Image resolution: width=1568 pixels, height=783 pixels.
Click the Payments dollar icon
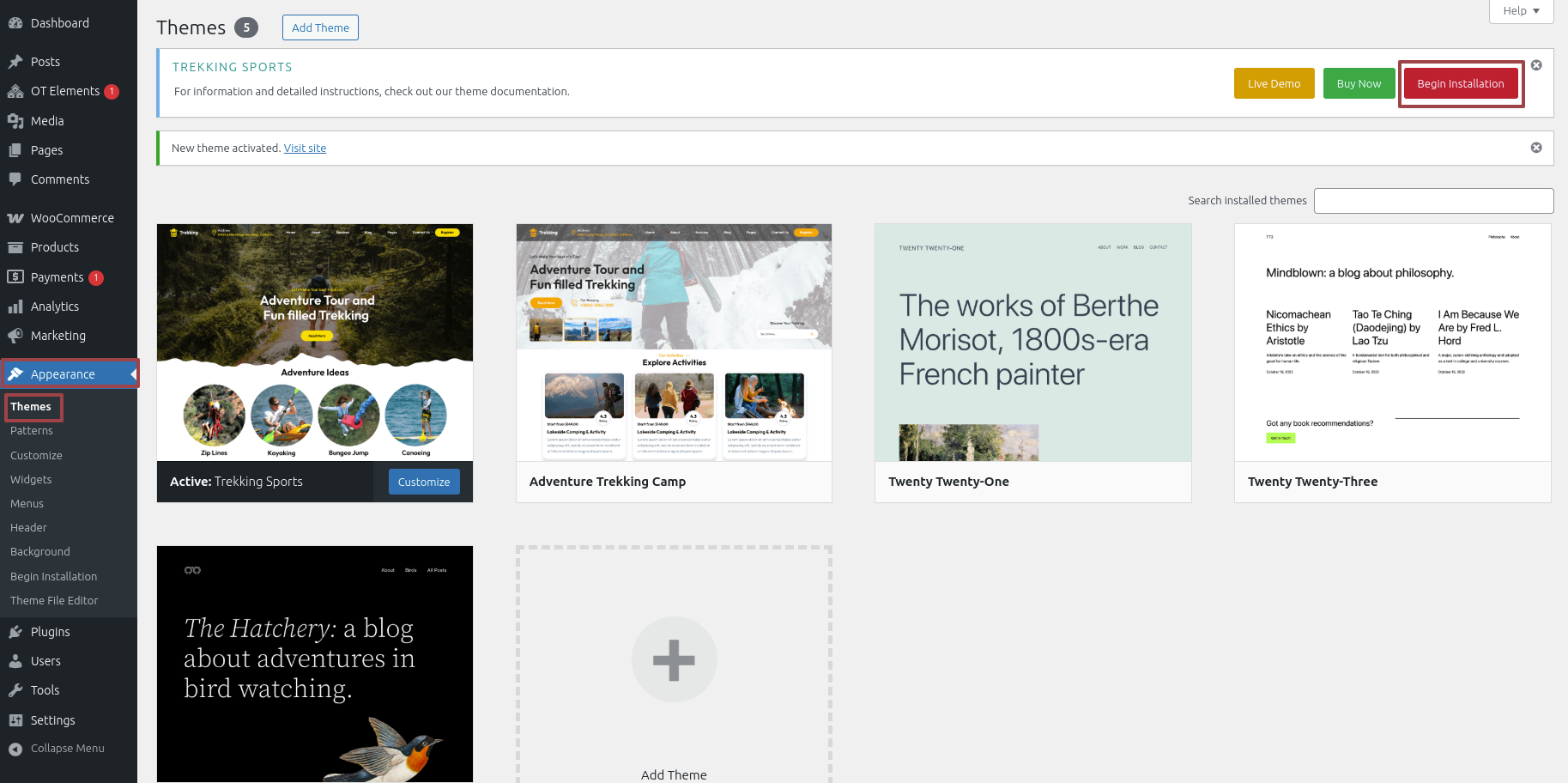point(15,276)
